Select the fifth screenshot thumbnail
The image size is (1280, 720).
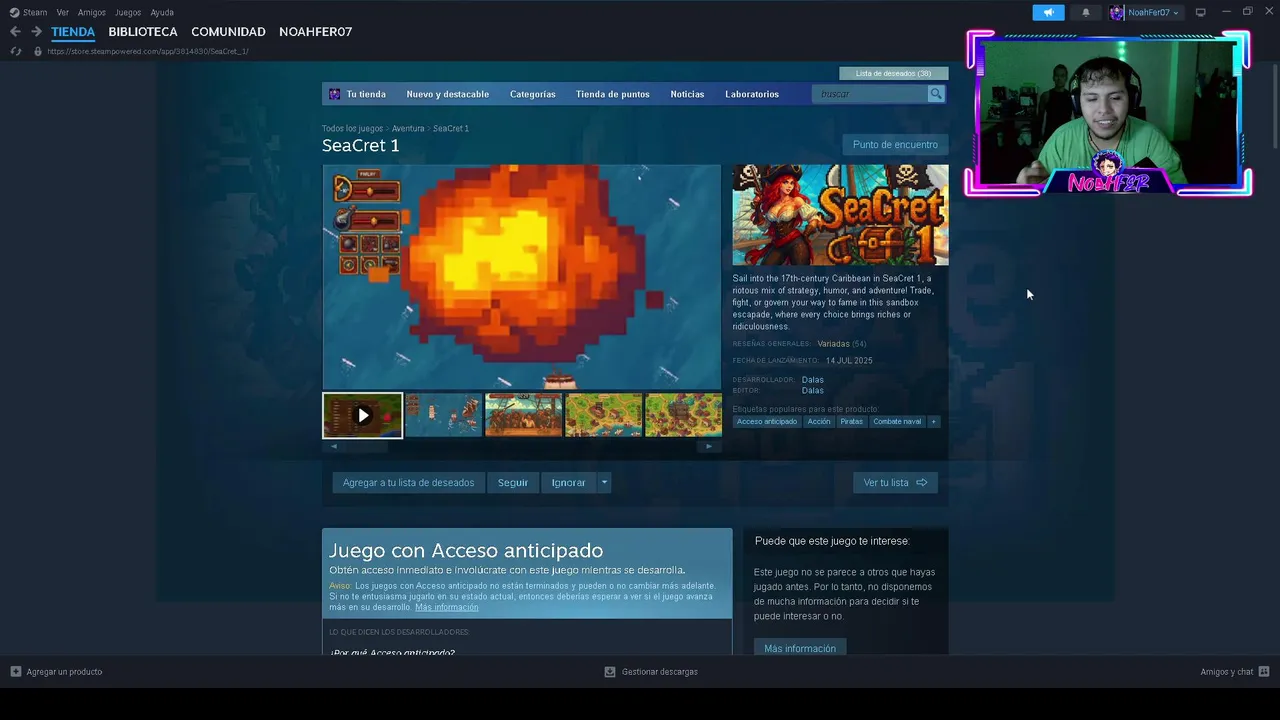pos(683,415)
